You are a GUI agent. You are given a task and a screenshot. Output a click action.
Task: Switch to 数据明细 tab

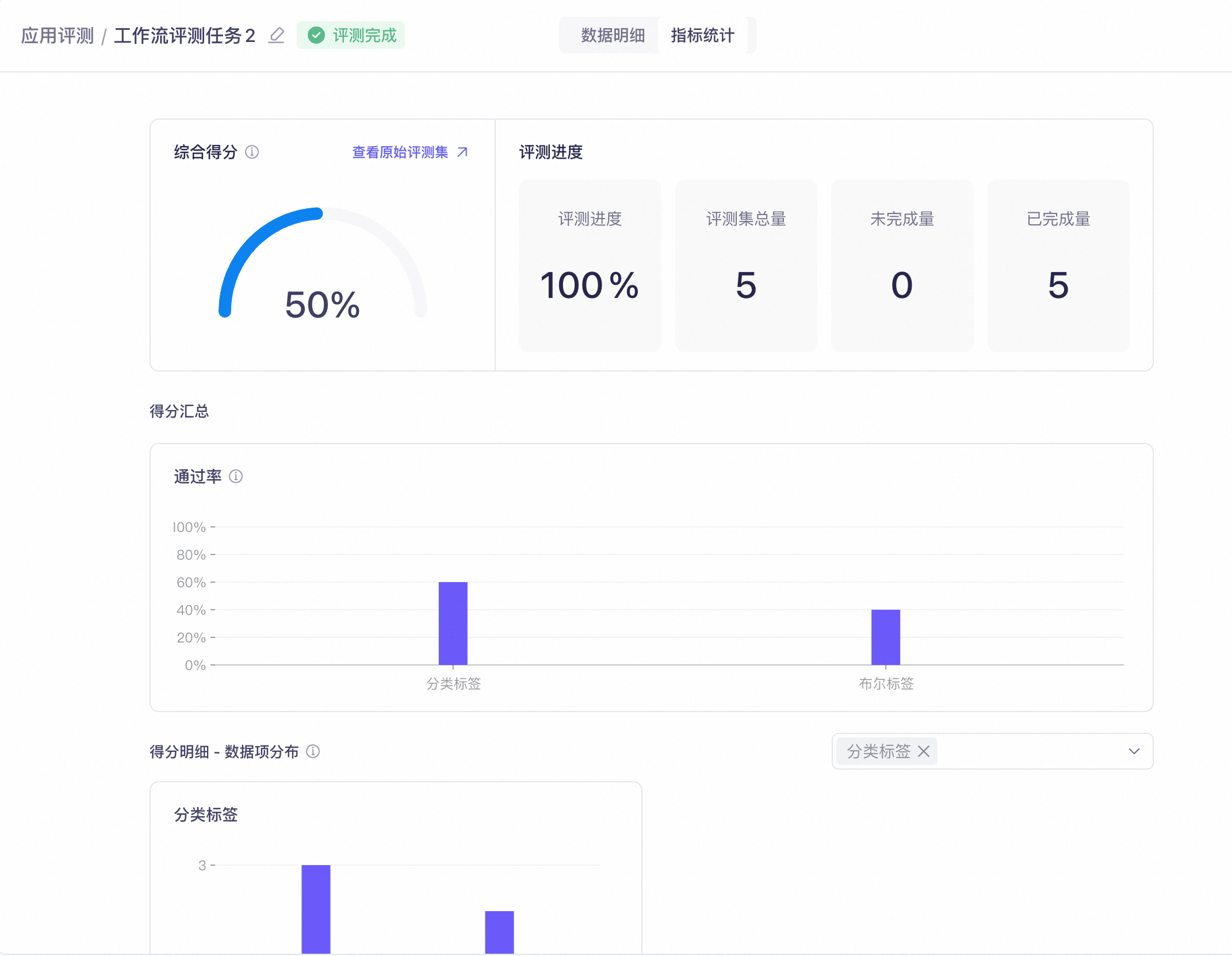tap(613, 36)
